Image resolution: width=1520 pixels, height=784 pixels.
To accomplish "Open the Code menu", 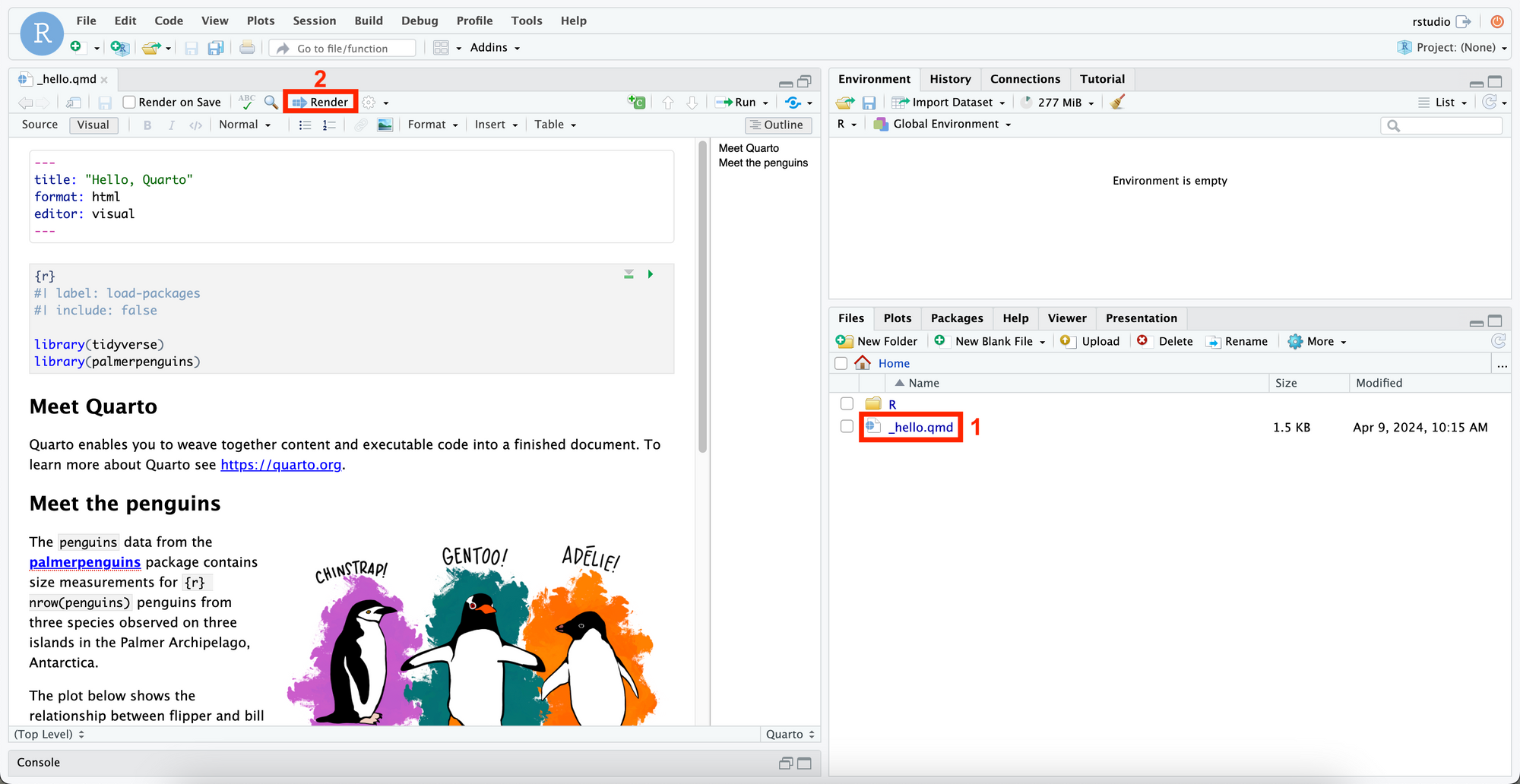I will point(169,21).
